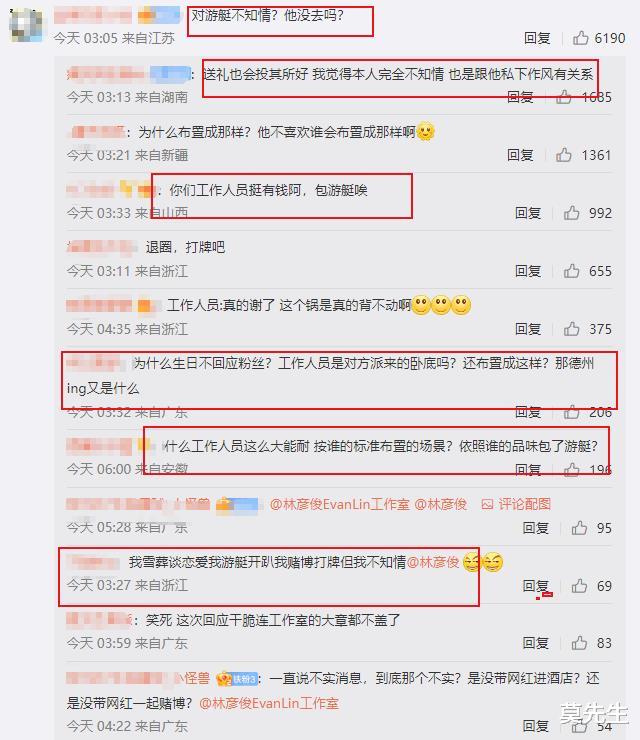Reply to the 退圈，打牌吧 comment
This screenshot has width=640, height=740.
528,271
